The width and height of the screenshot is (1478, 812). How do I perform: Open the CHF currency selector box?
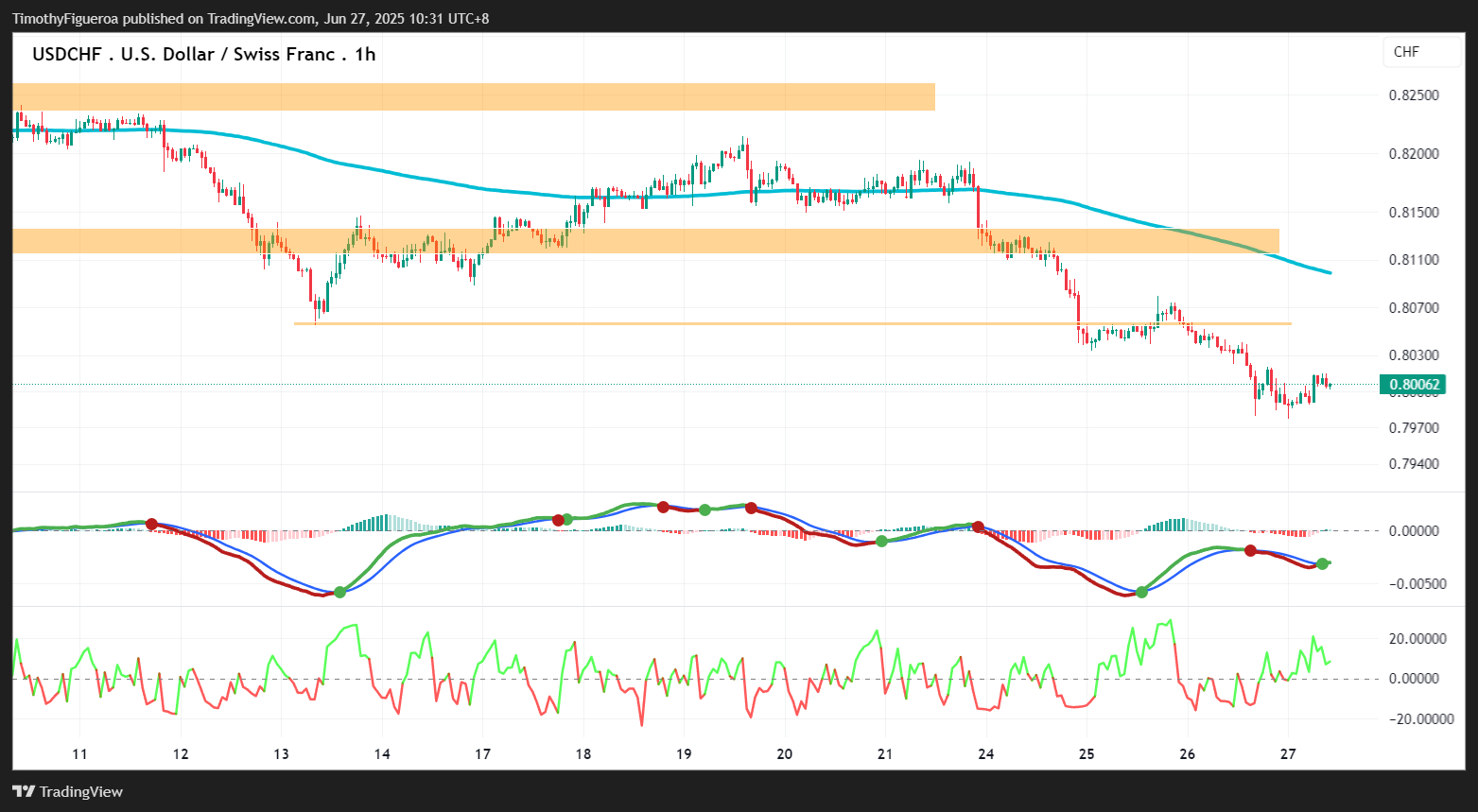[1422, 52]
